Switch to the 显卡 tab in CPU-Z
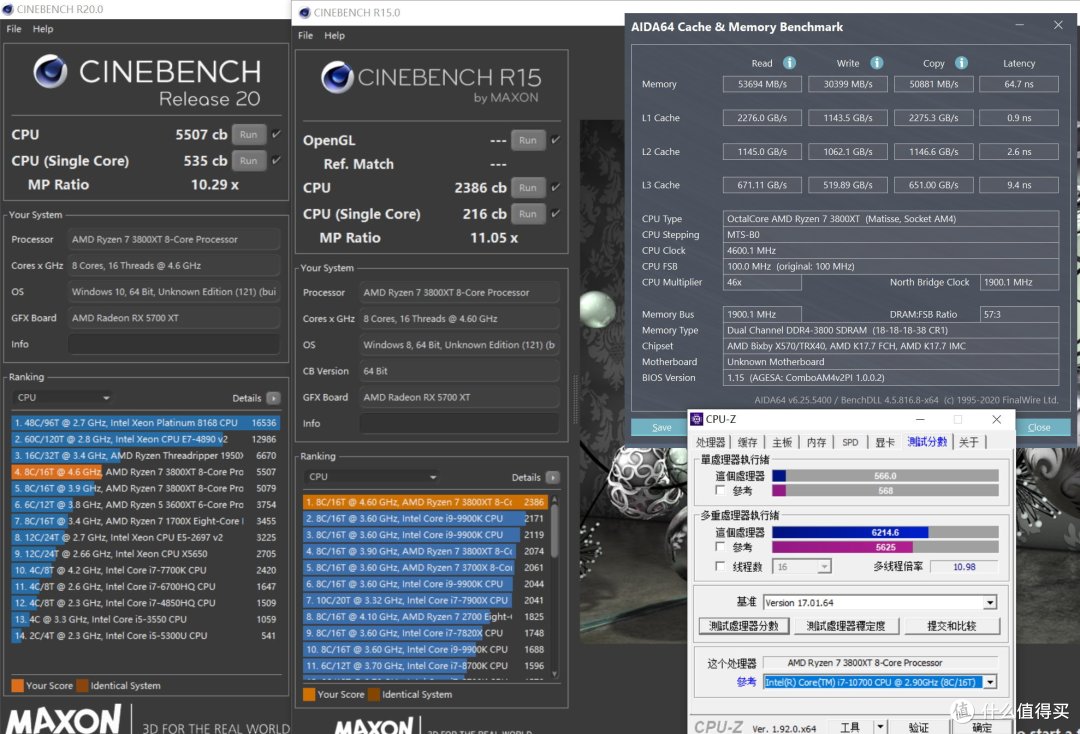This screenshot has width=1080, height=734. (885, 442)
